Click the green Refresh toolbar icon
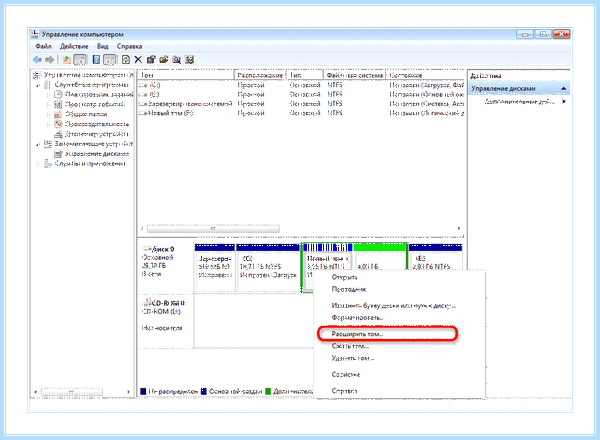Viewport: 600px width, 440px height. coord(126,60)
